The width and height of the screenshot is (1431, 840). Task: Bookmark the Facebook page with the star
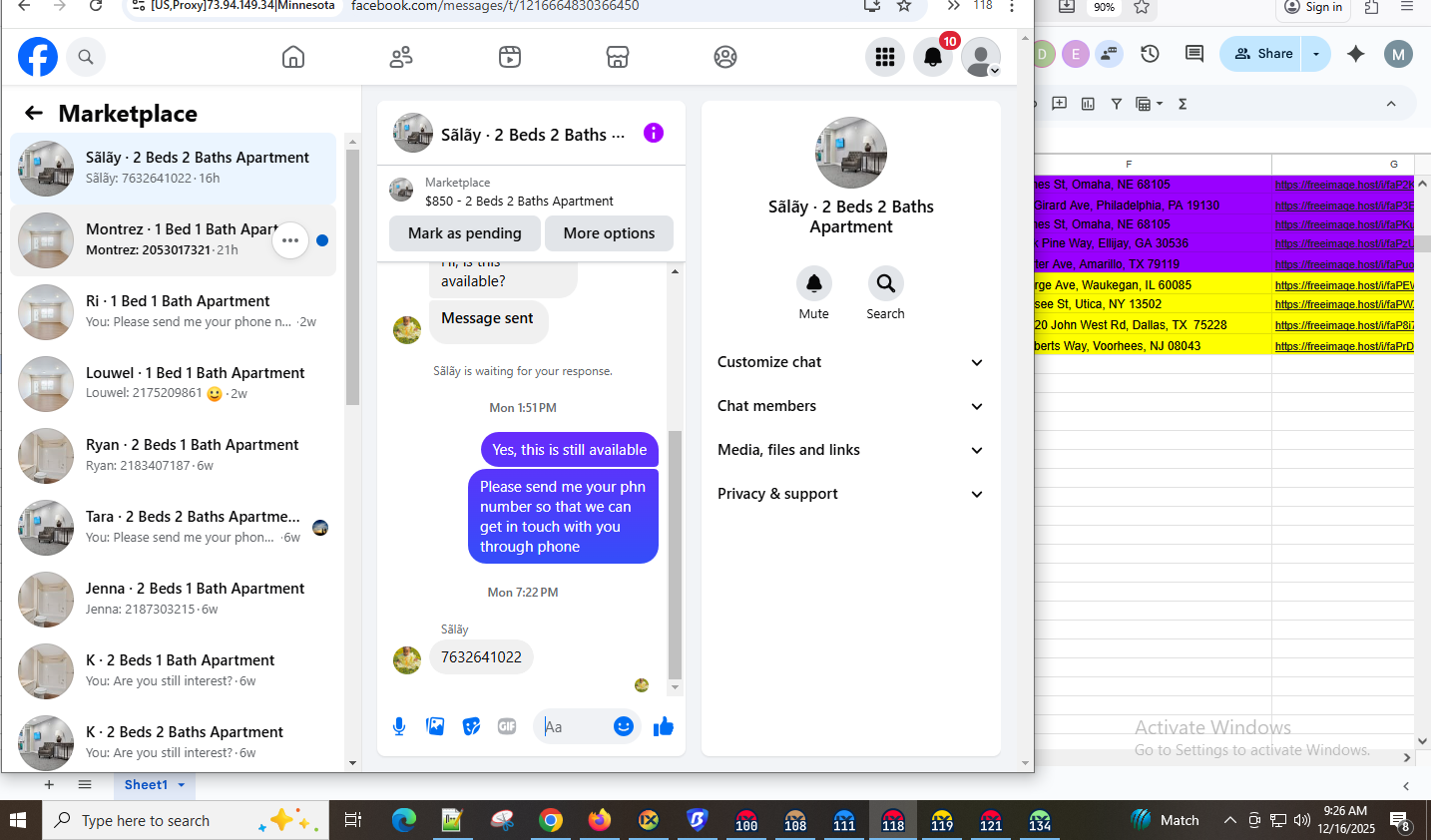[x=904, y=6]
